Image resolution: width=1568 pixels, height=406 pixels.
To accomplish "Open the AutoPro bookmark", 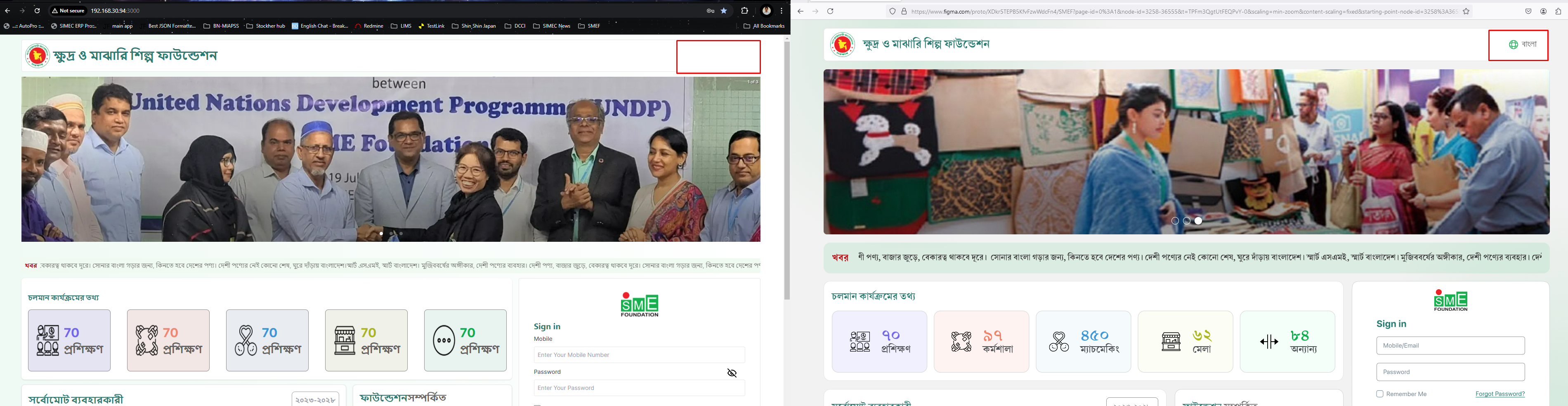I will coord(24,26).
